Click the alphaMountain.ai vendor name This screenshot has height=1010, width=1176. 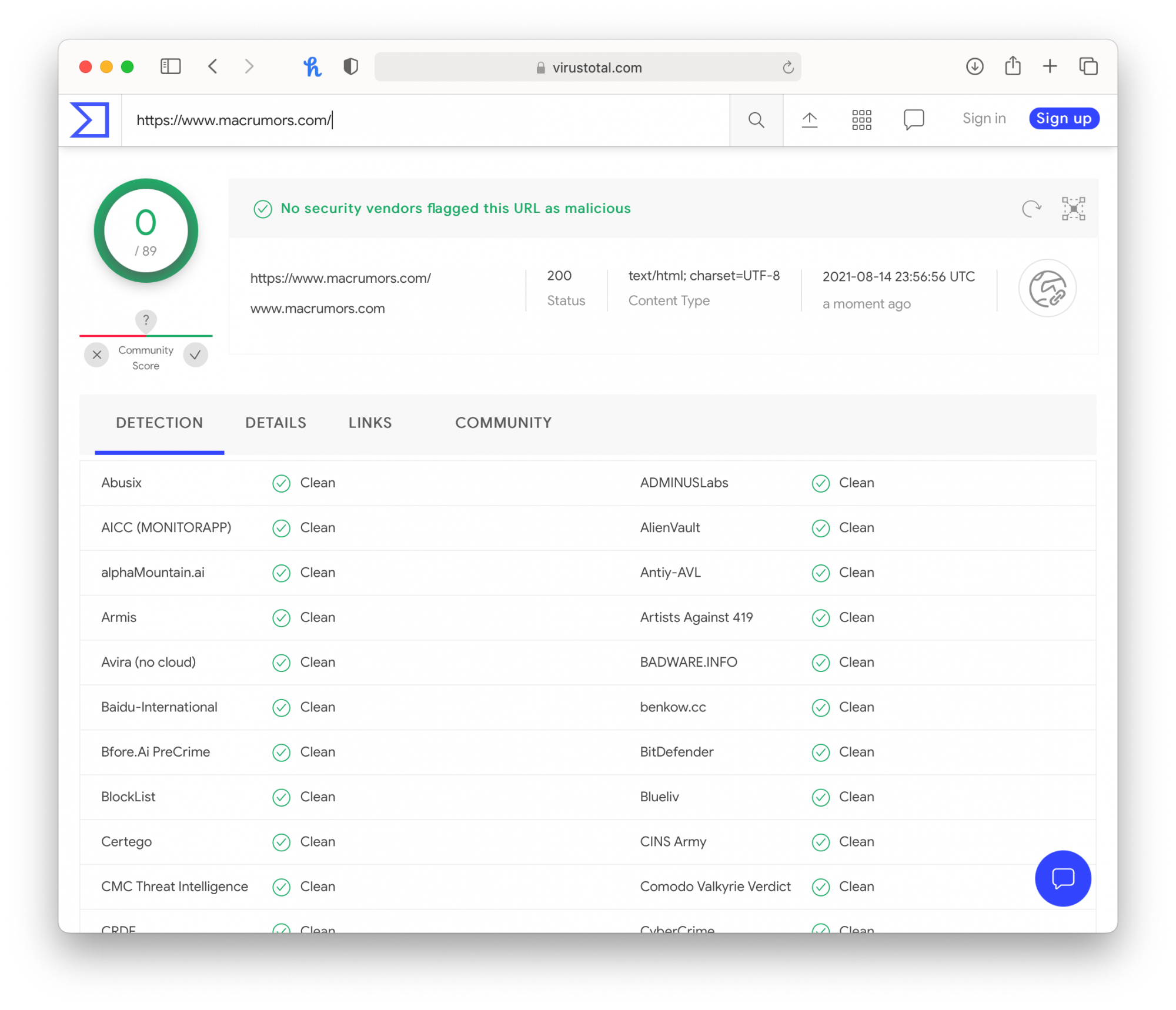point(153,573)
